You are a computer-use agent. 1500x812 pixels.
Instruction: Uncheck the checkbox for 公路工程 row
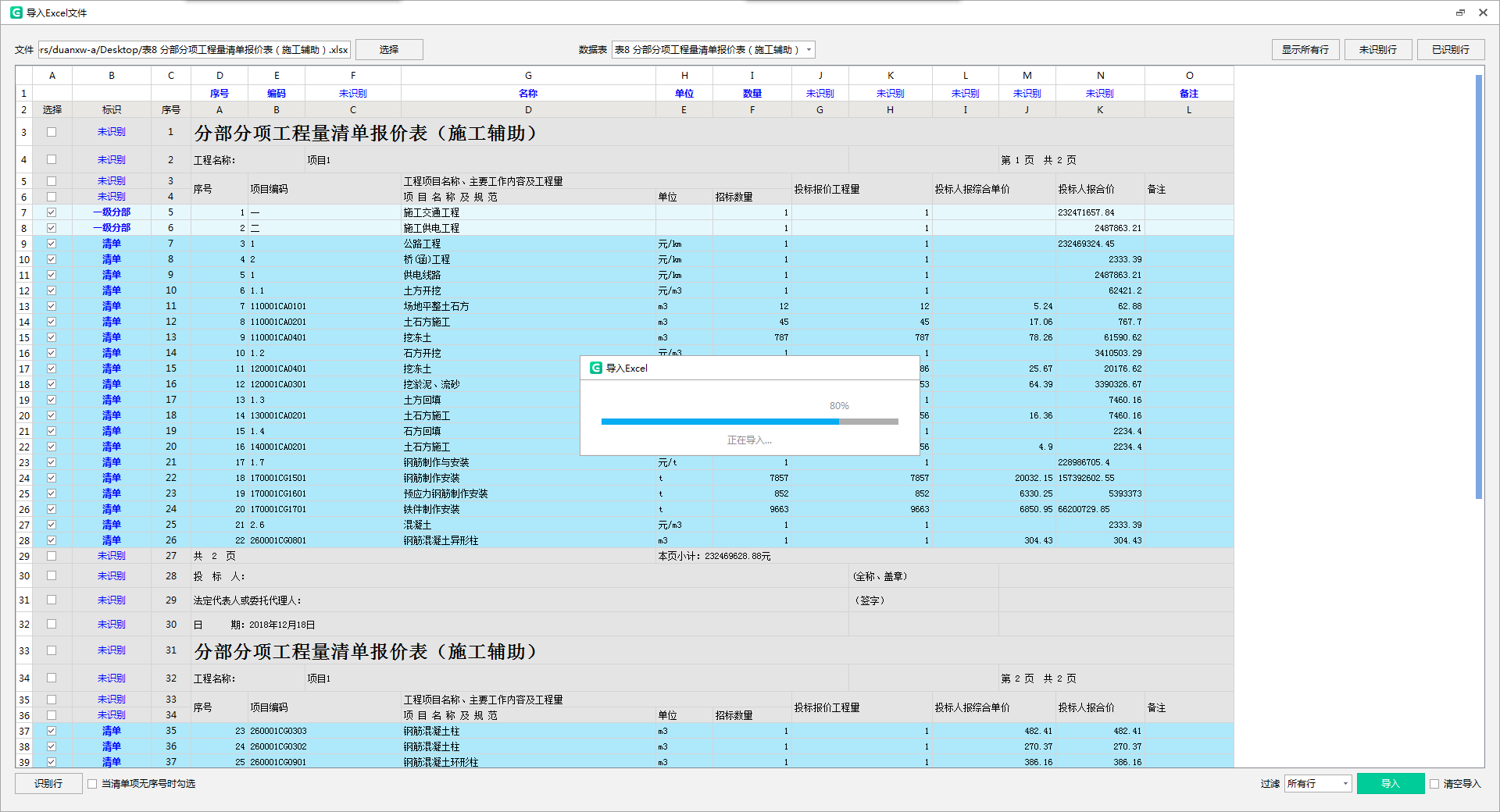tap(52, 244)
